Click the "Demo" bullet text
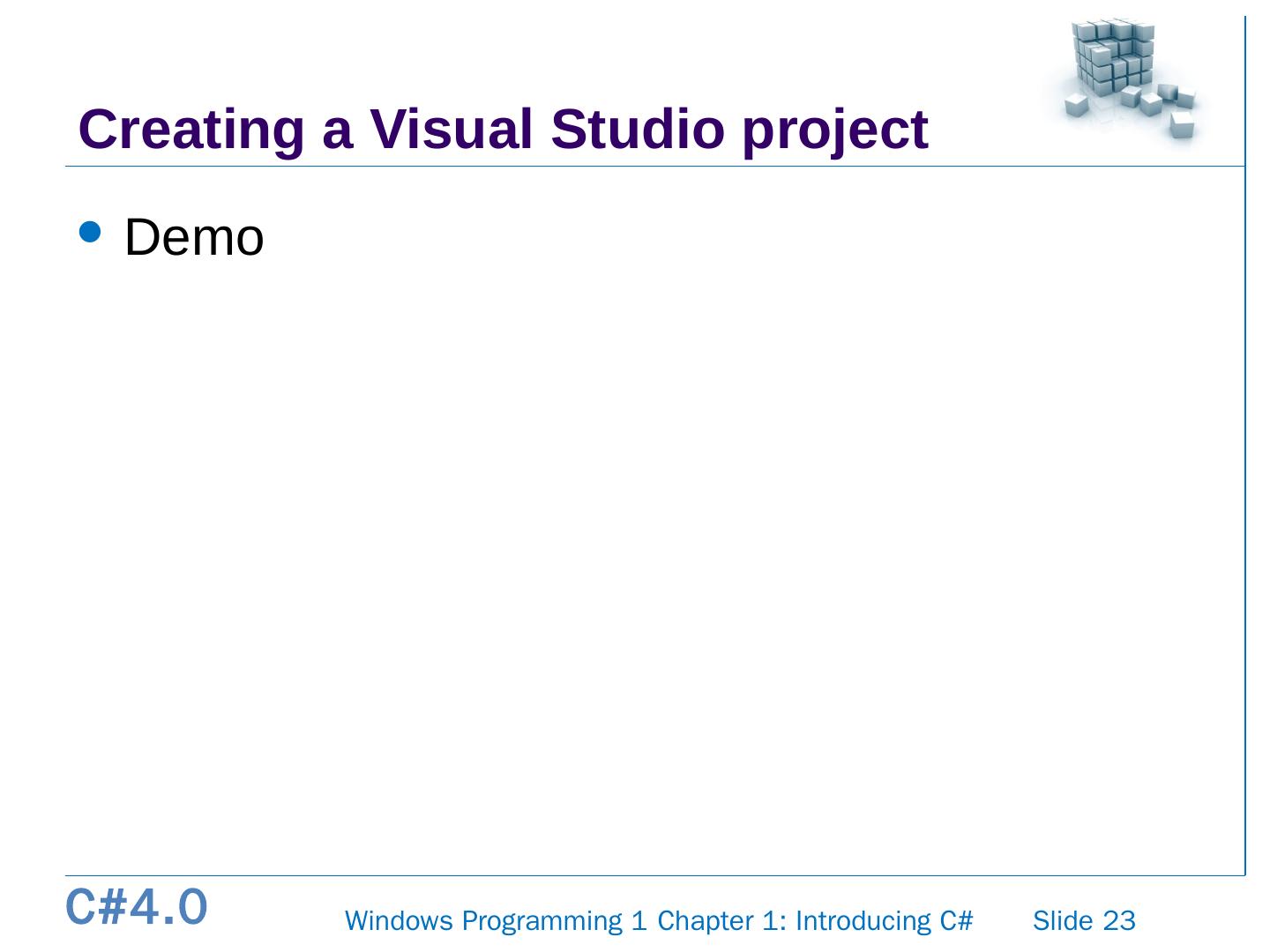Viewport: 1270px width, 952px height. [x=194, y=237]
